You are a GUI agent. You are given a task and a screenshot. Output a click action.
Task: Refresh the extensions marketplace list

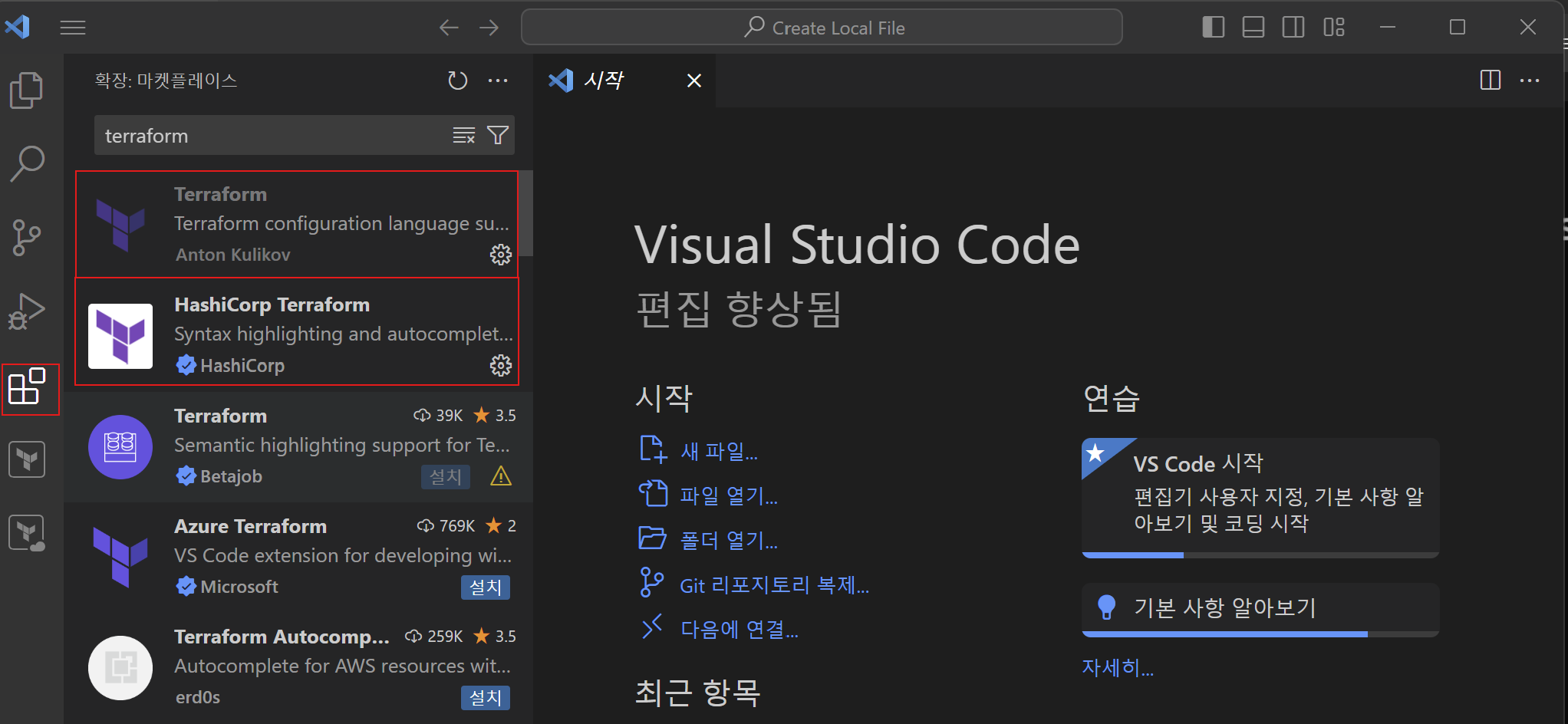pyautogui.click(x=458, y=81)
